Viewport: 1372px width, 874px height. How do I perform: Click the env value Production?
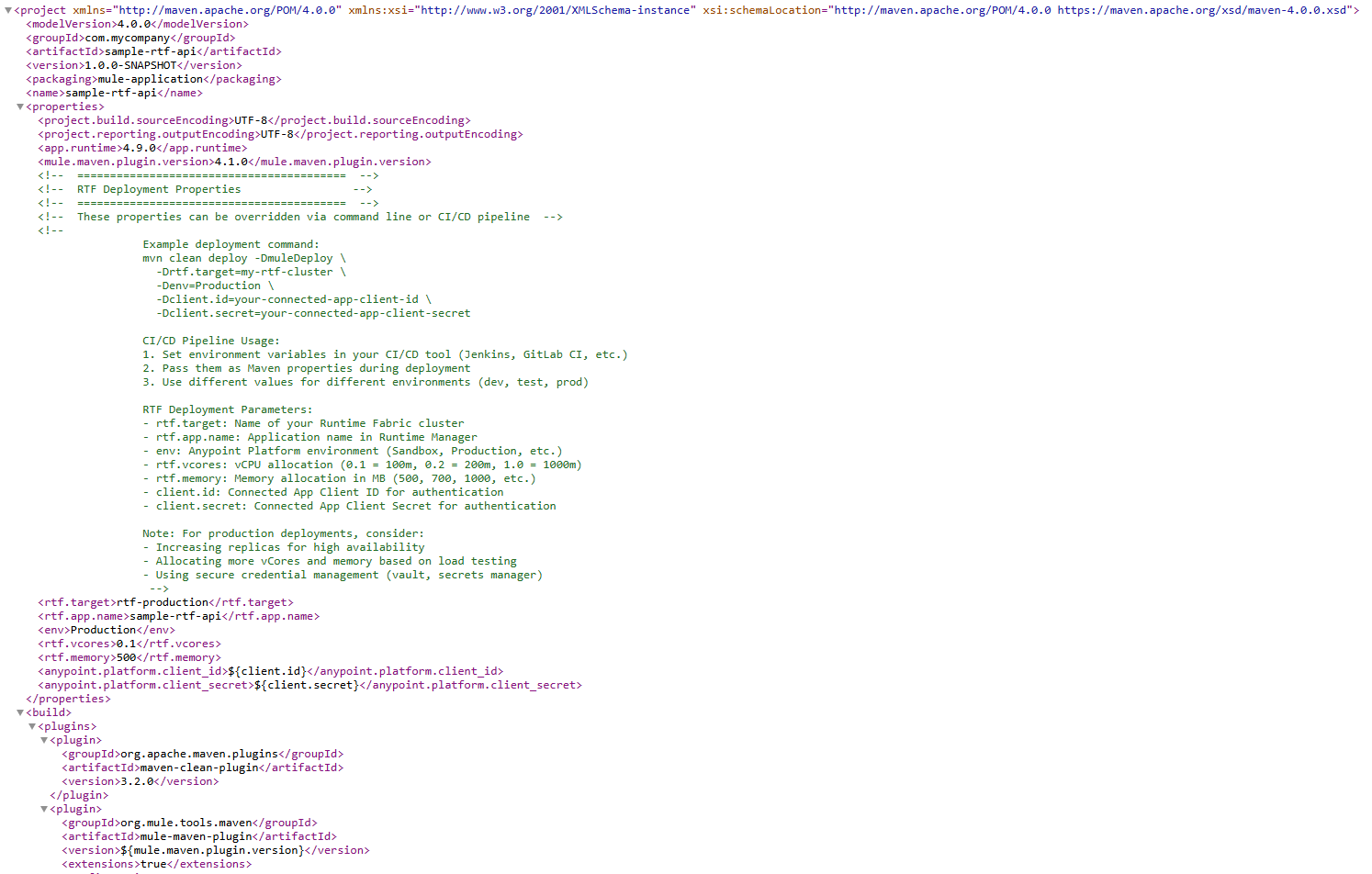[104, 629]
